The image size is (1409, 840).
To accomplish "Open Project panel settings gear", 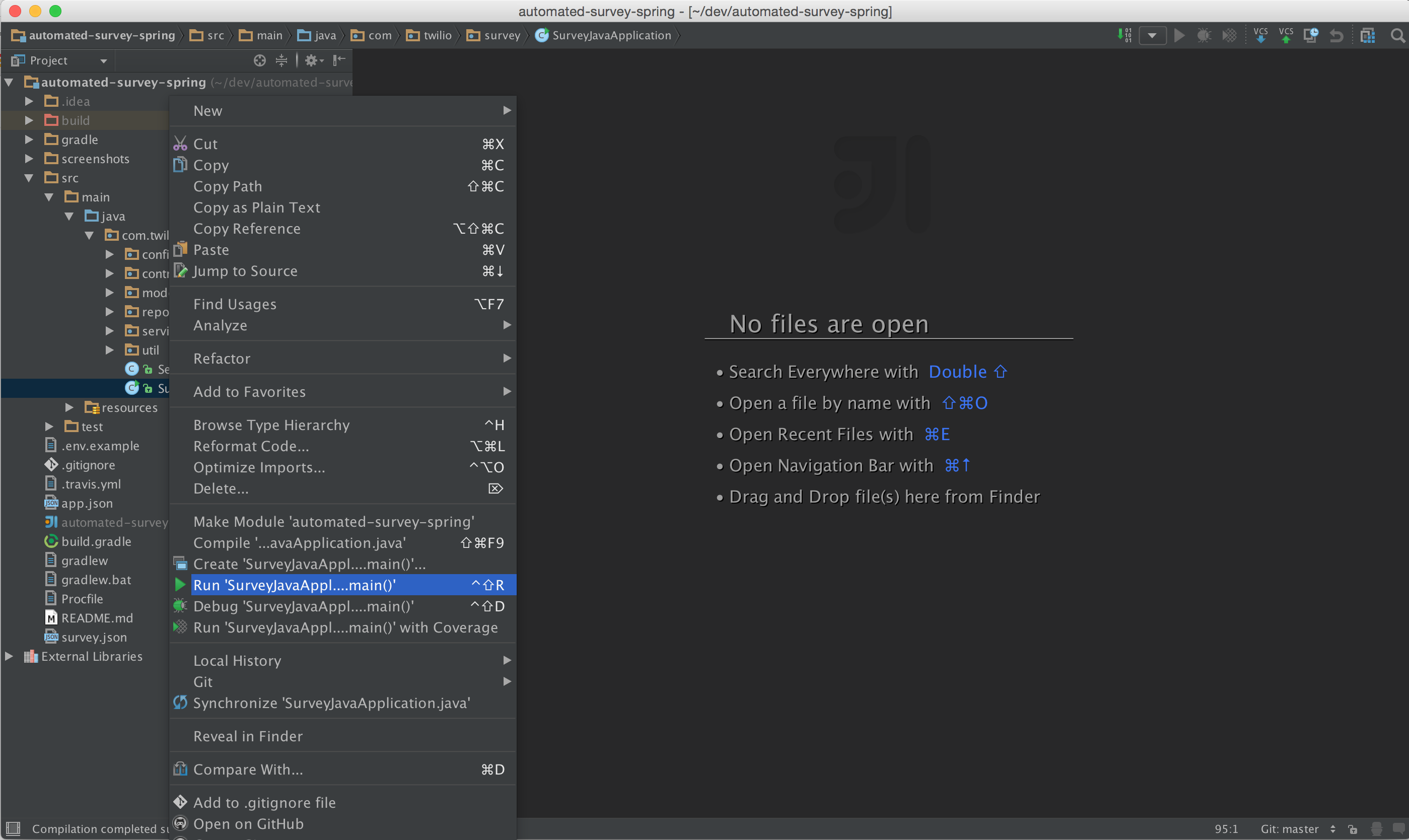I will point(314,60).
